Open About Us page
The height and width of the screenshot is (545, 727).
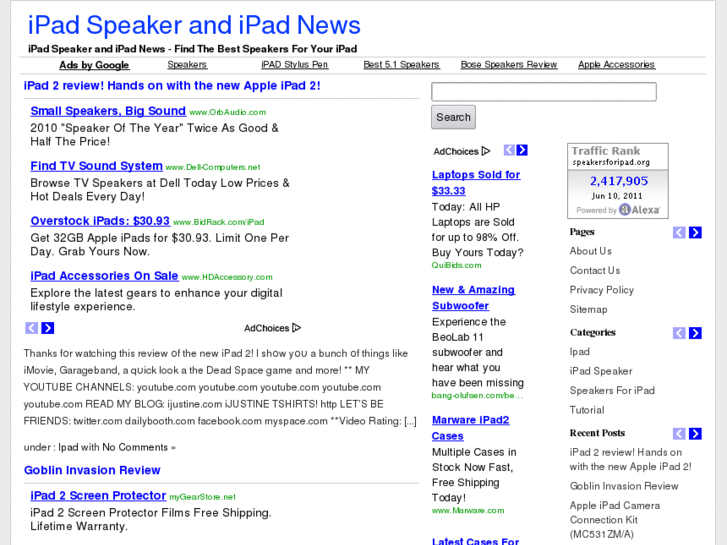pos(591,251)
